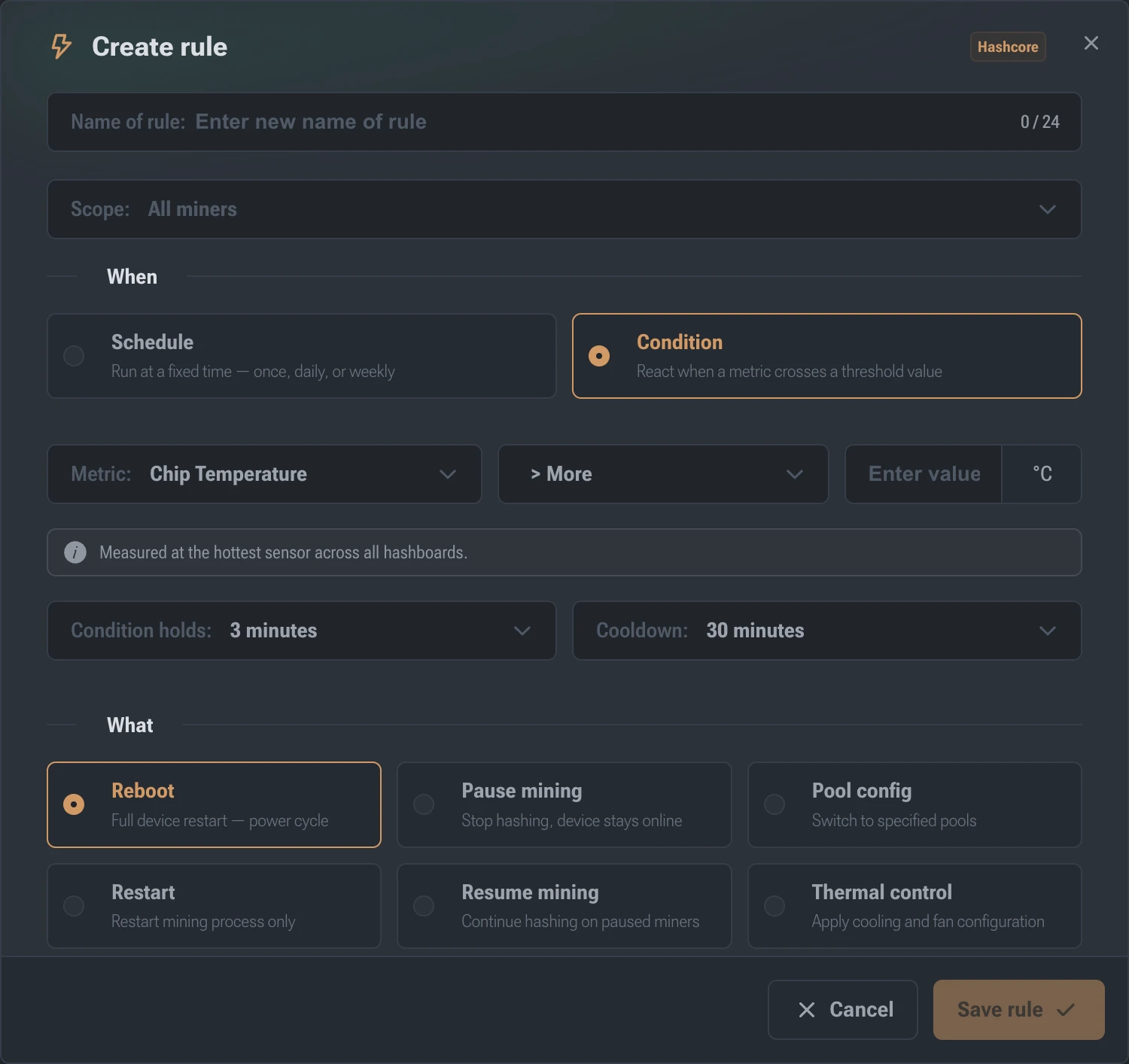Image resolution: width=1129 pixels, height=1064 pixels.
Task: Select the Pool config action
Action: point(914,804)
